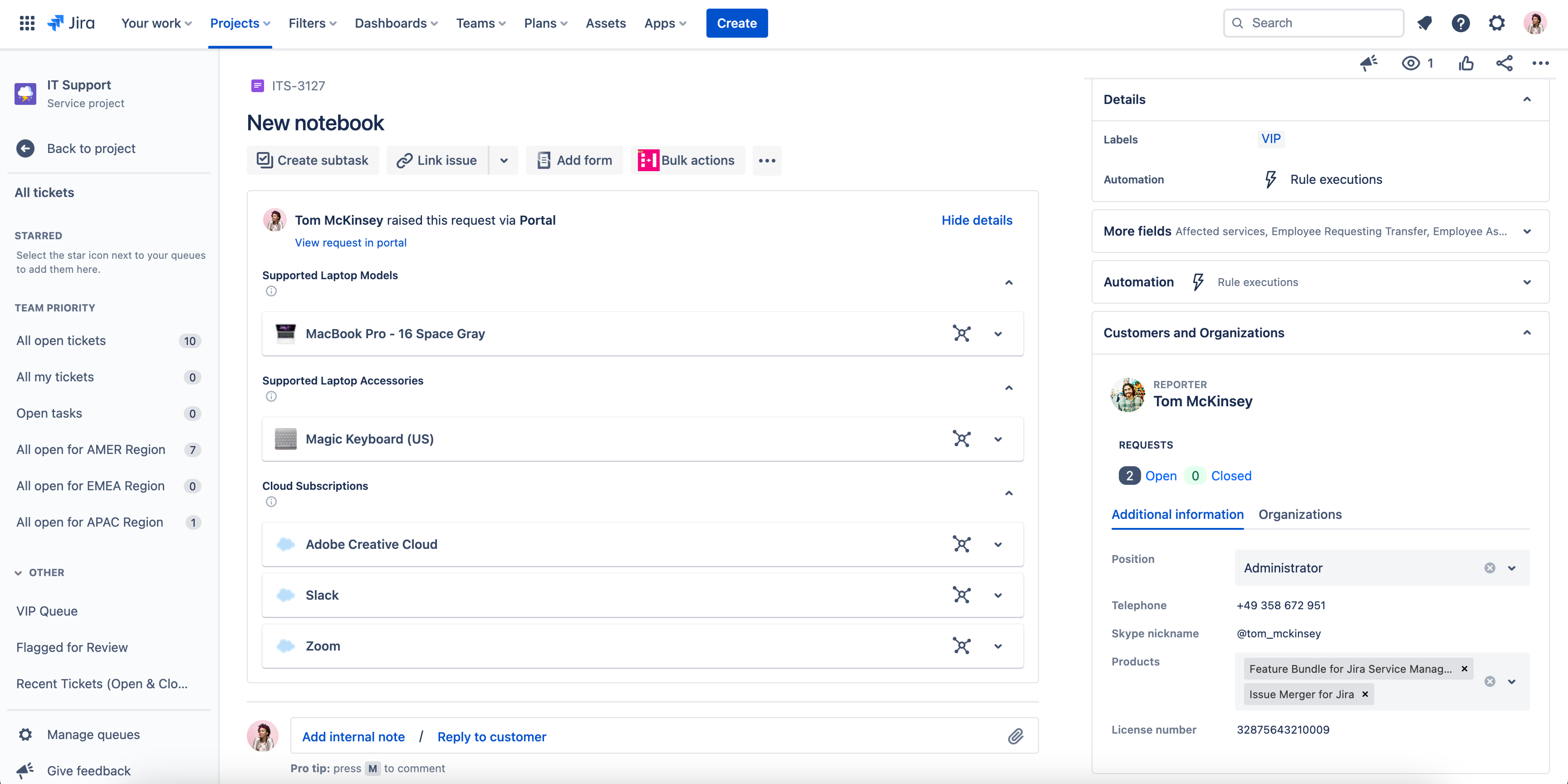Click the back arrow to project
Viewport: 1568px width, 784px height.
[26, 149]
